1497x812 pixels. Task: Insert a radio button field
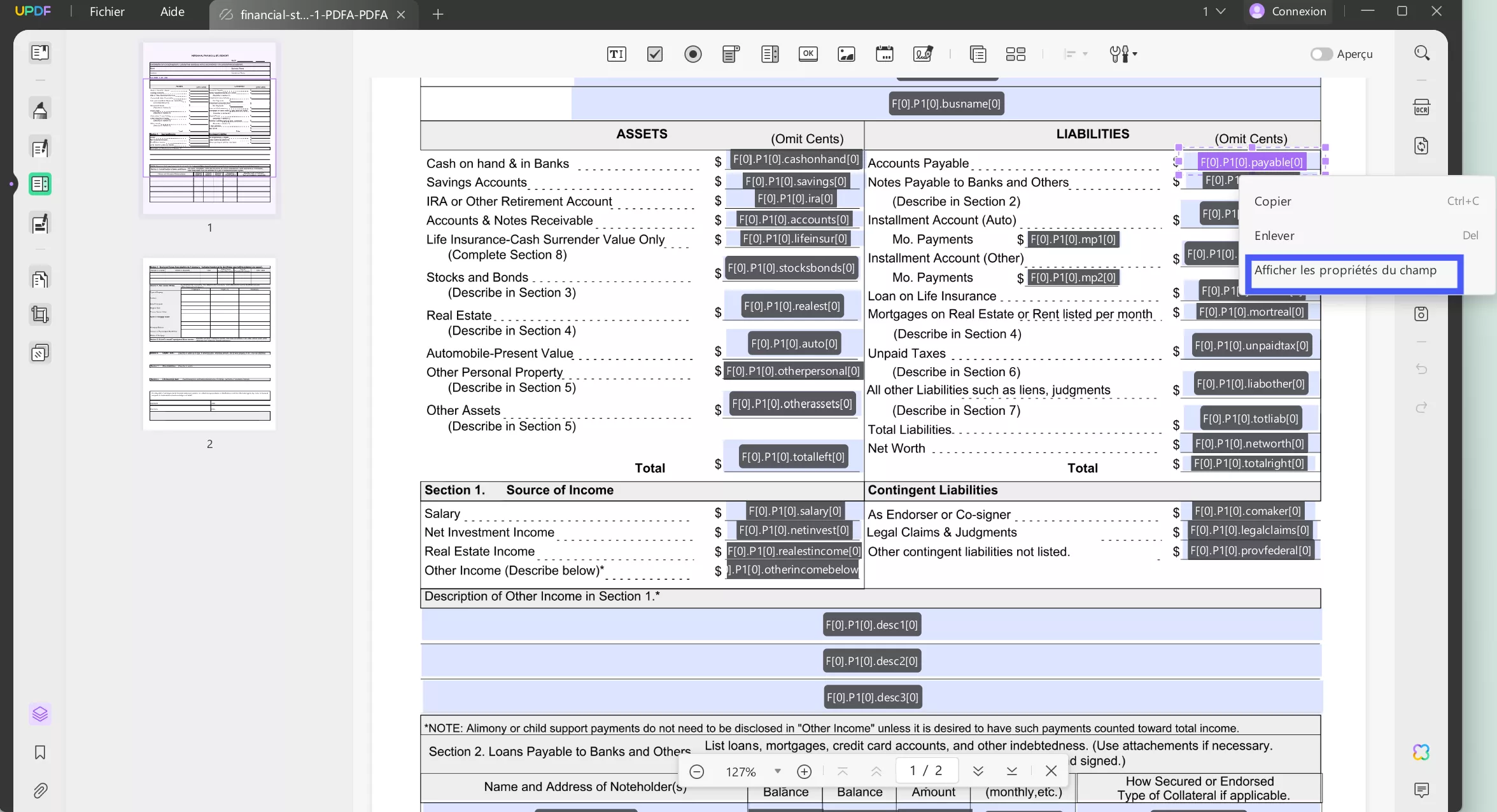[x=693, y=54]
